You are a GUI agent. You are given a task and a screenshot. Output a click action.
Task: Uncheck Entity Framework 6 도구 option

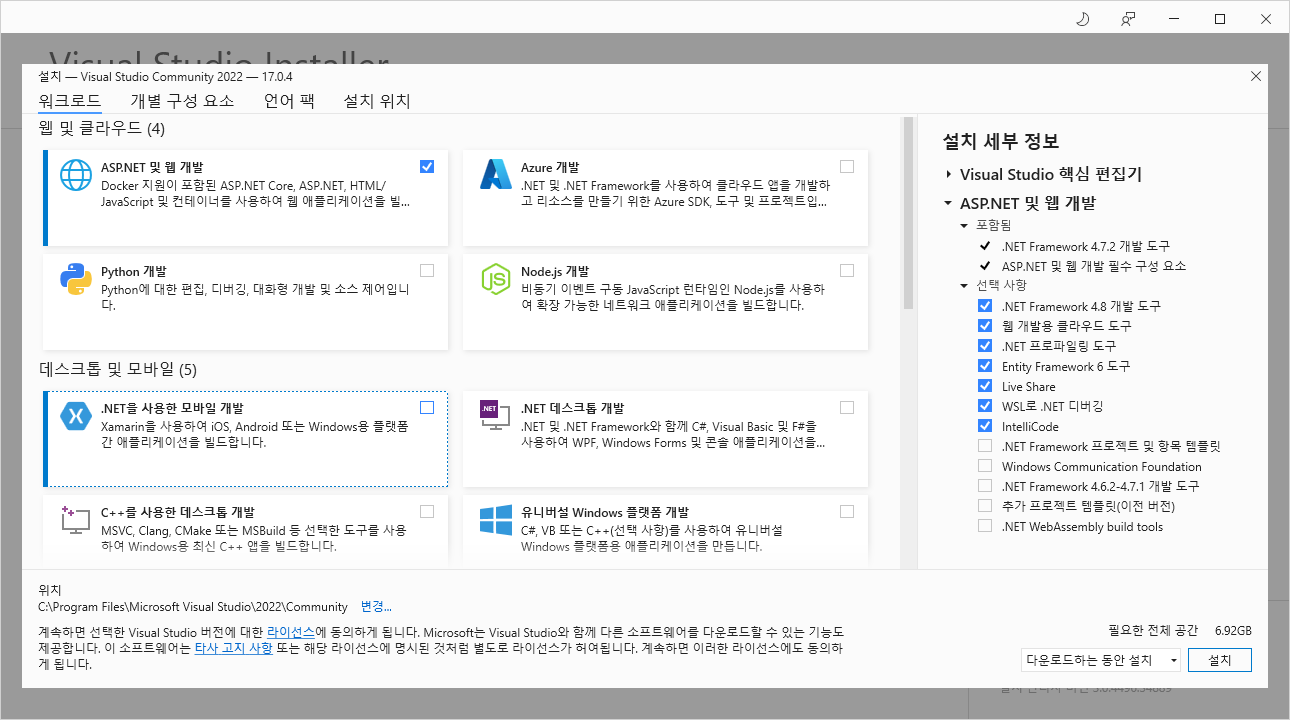985,366
